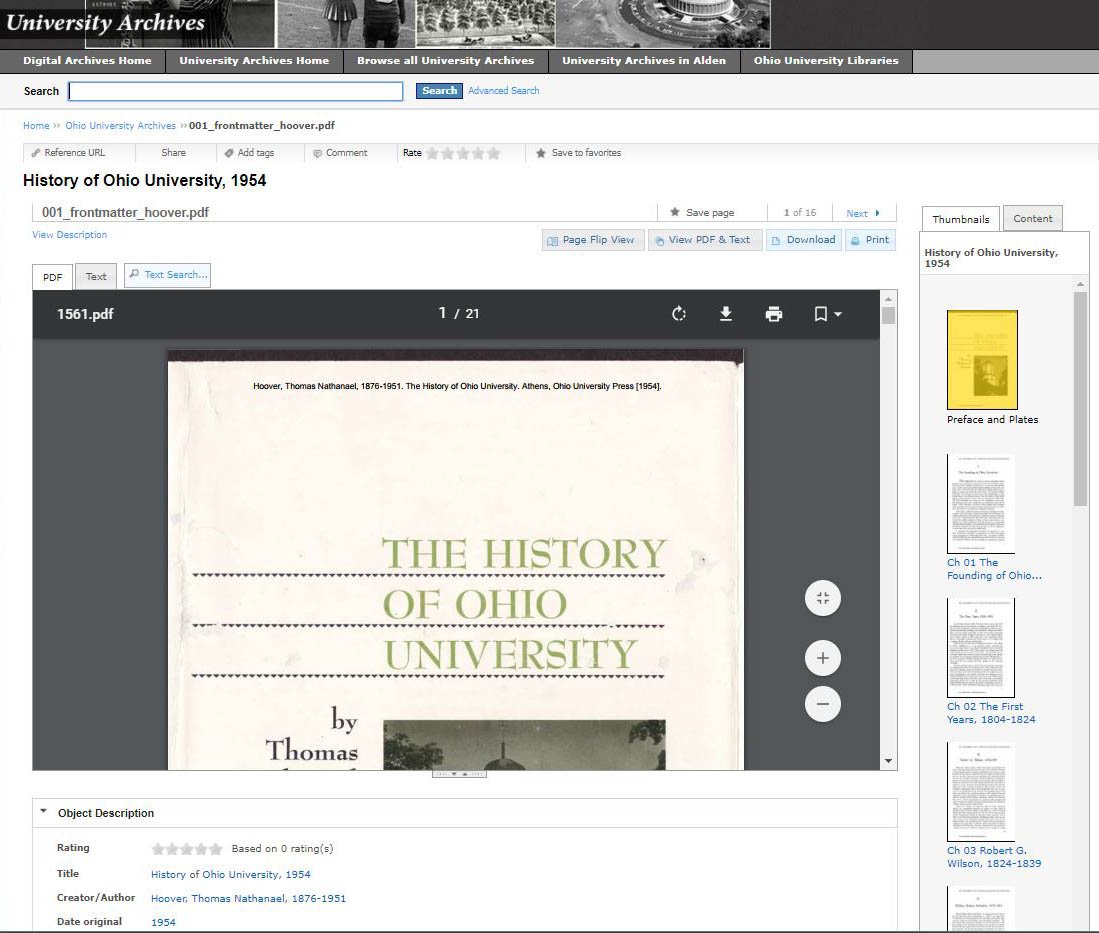Rotate the PDF using the rotate icon

(x=678, y=314)
